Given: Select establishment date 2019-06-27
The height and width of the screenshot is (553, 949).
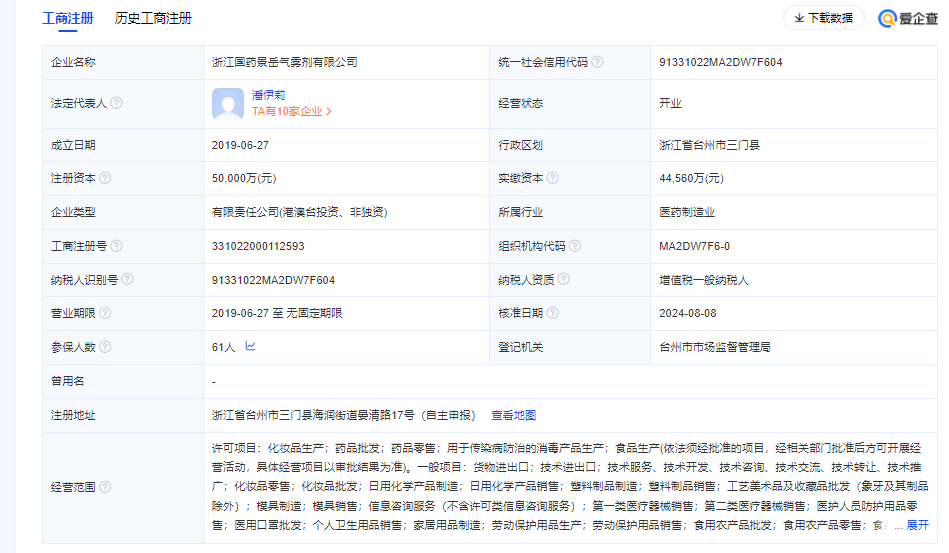Looking at the screenshot, I should [240, 145].
